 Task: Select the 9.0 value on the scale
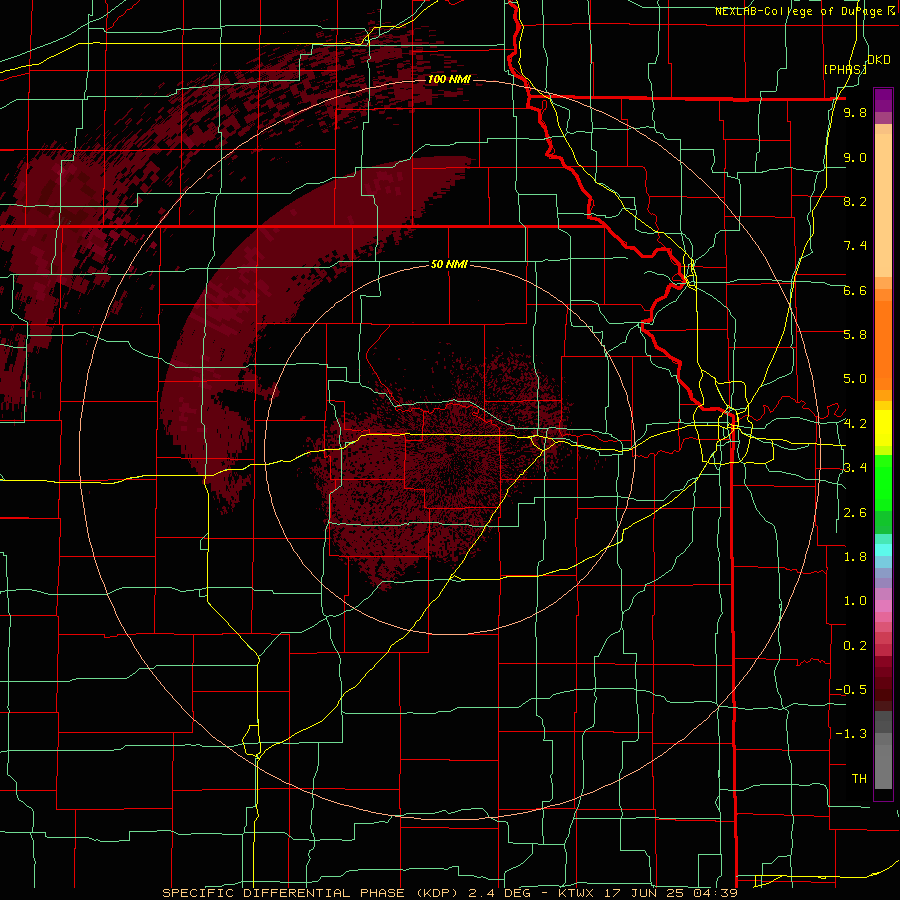(855, 157)
